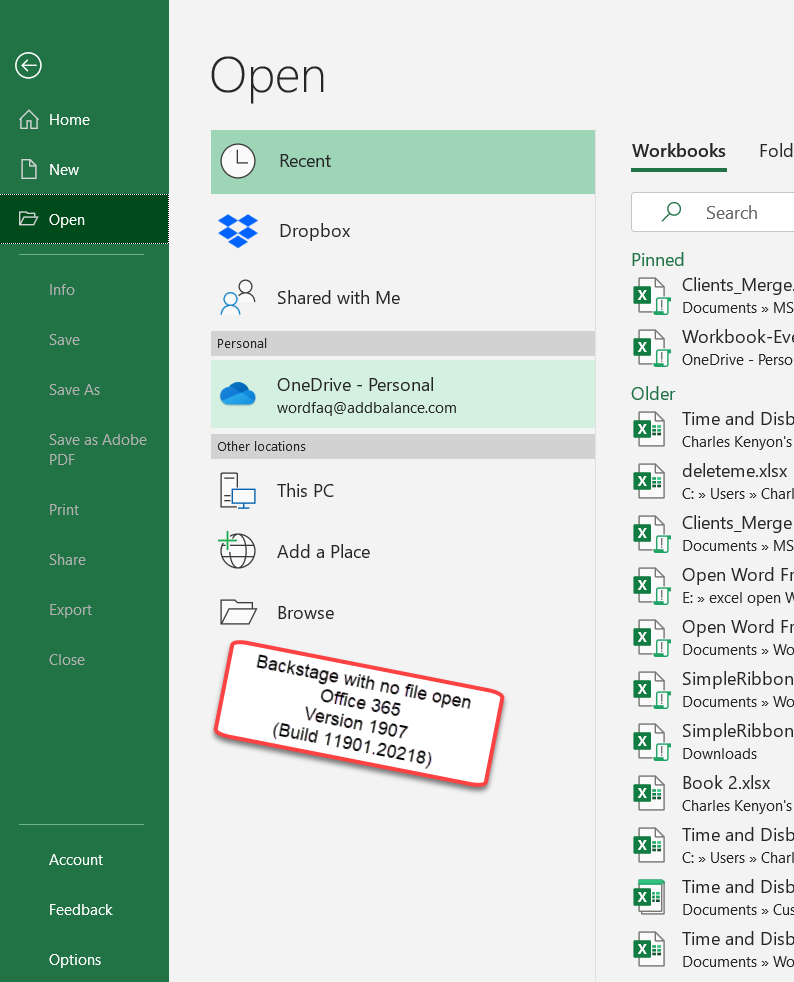Screen dimensions: 794x982
Task: Click the Add a Place globe icon
Action: point(237,550)
